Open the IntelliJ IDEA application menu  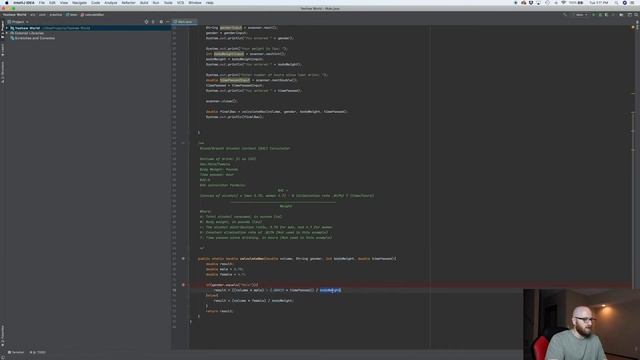point(24,2)
